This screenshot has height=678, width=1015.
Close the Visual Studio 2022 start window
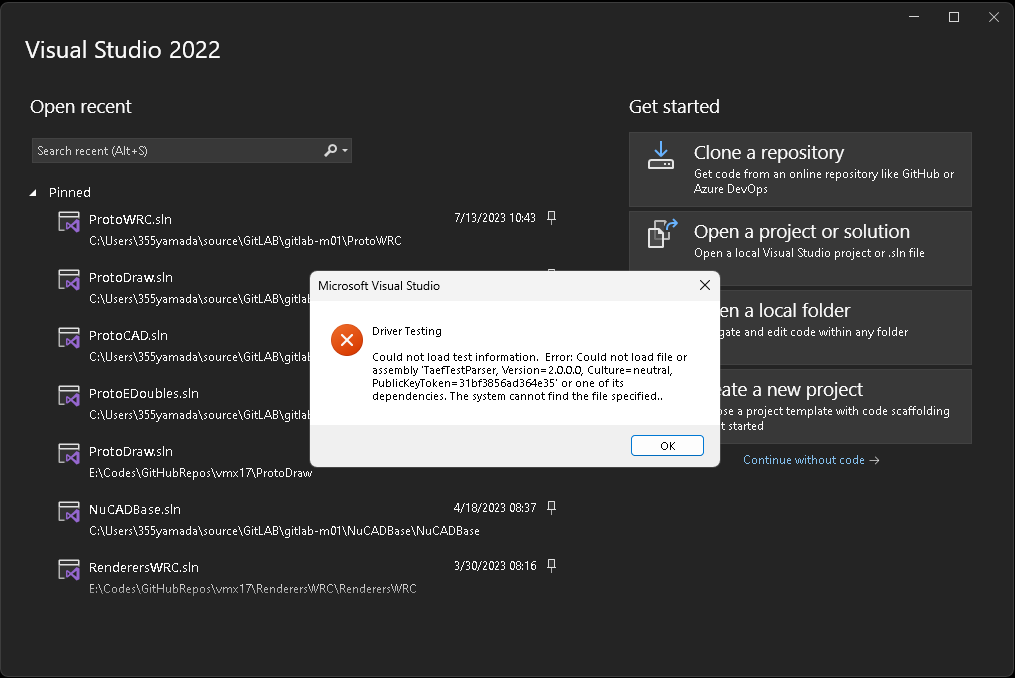[x=994, y=17]
